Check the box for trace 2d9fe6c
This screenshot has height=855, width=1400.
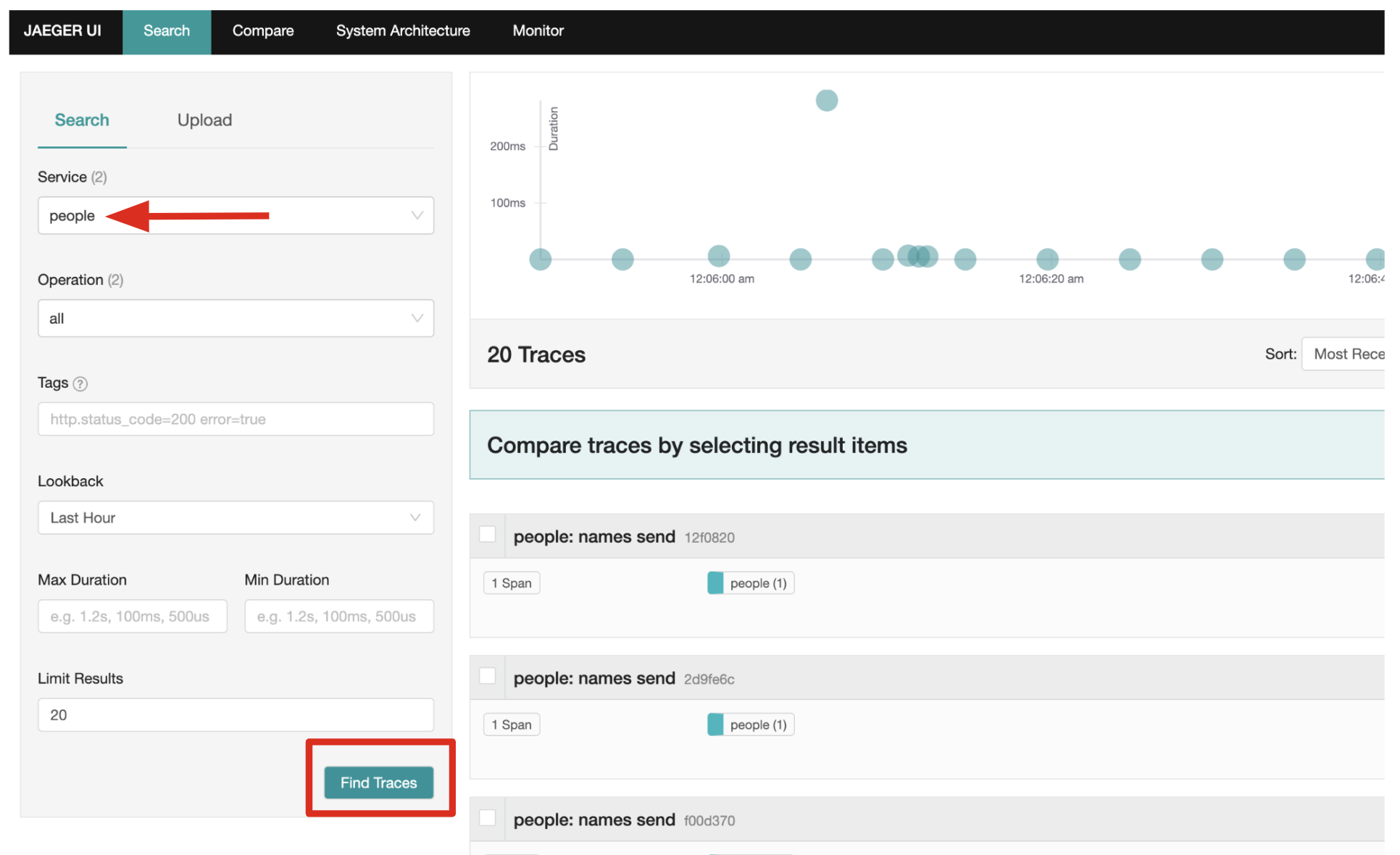click(488, 676)
